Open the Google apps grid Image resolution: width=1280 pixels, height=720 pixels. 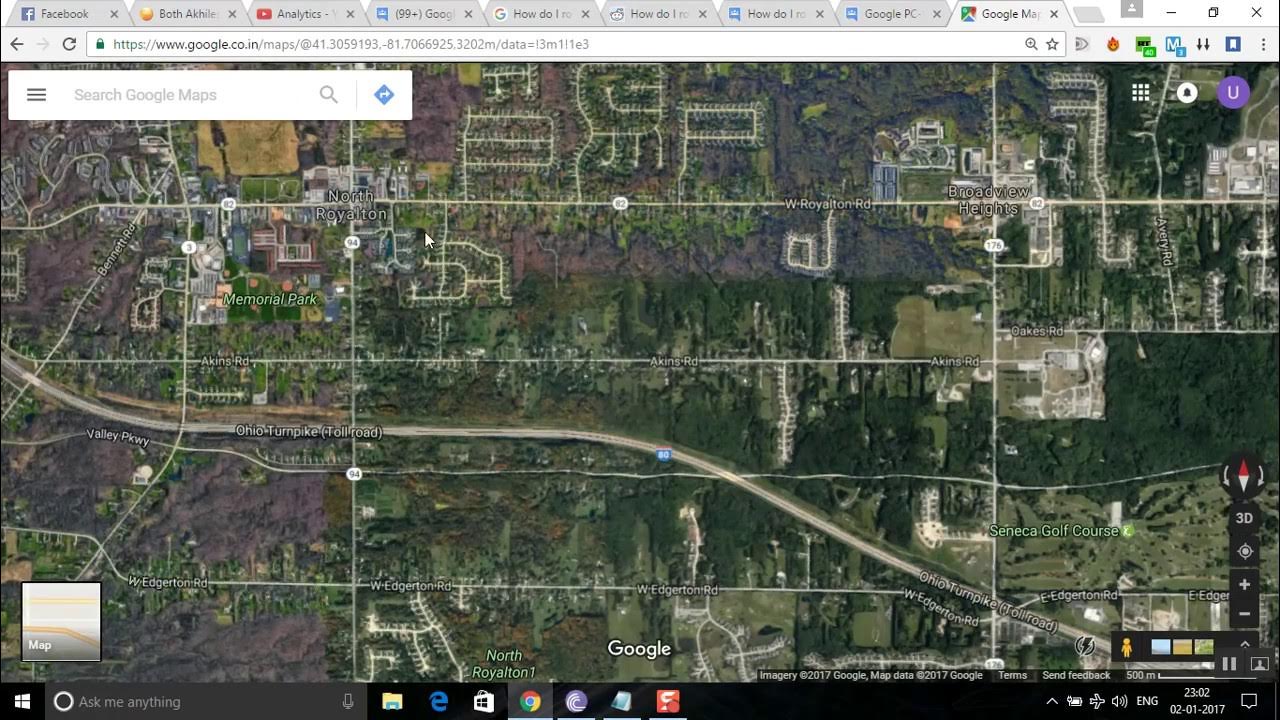tap(1140, 93)
